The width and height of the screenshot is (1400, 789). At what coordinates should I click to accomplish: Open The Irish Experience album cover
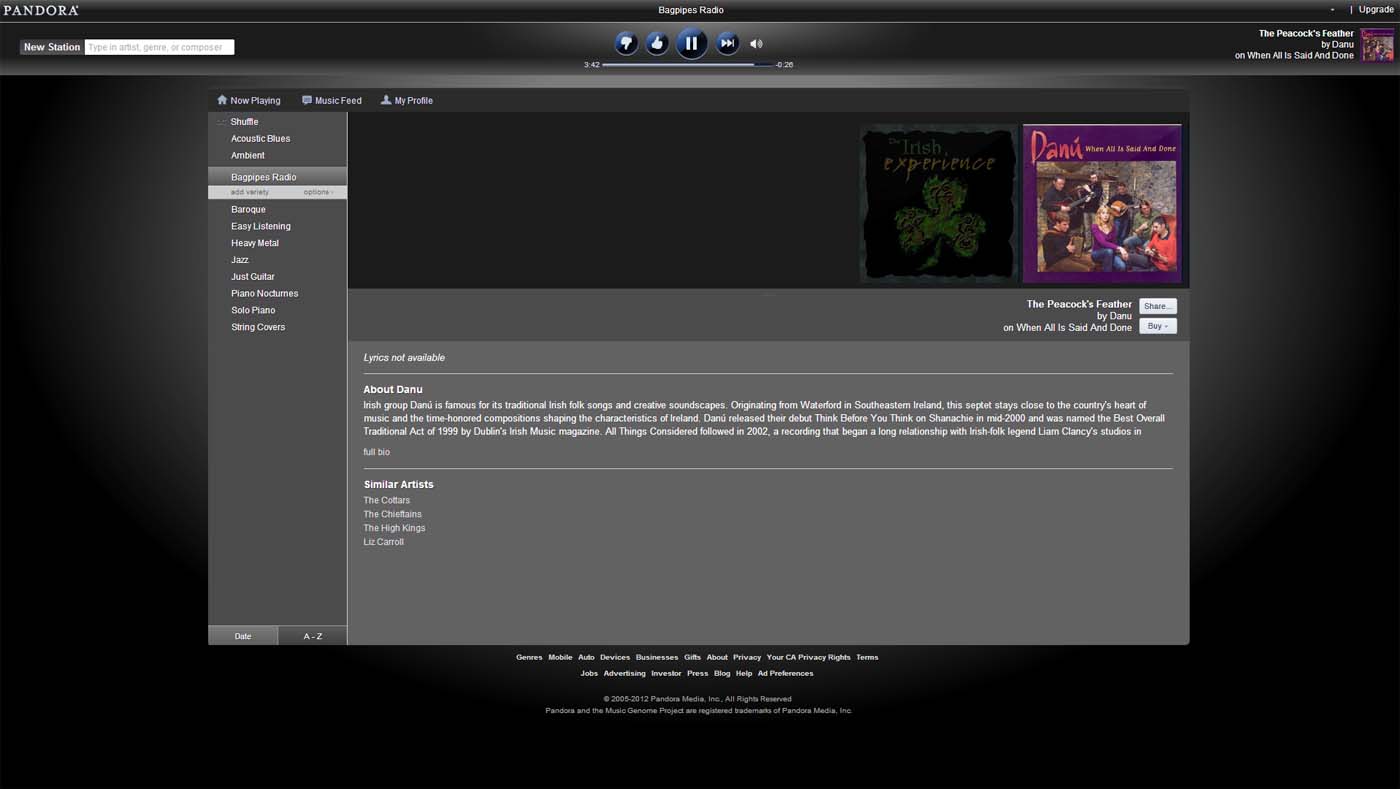(939, 204)
